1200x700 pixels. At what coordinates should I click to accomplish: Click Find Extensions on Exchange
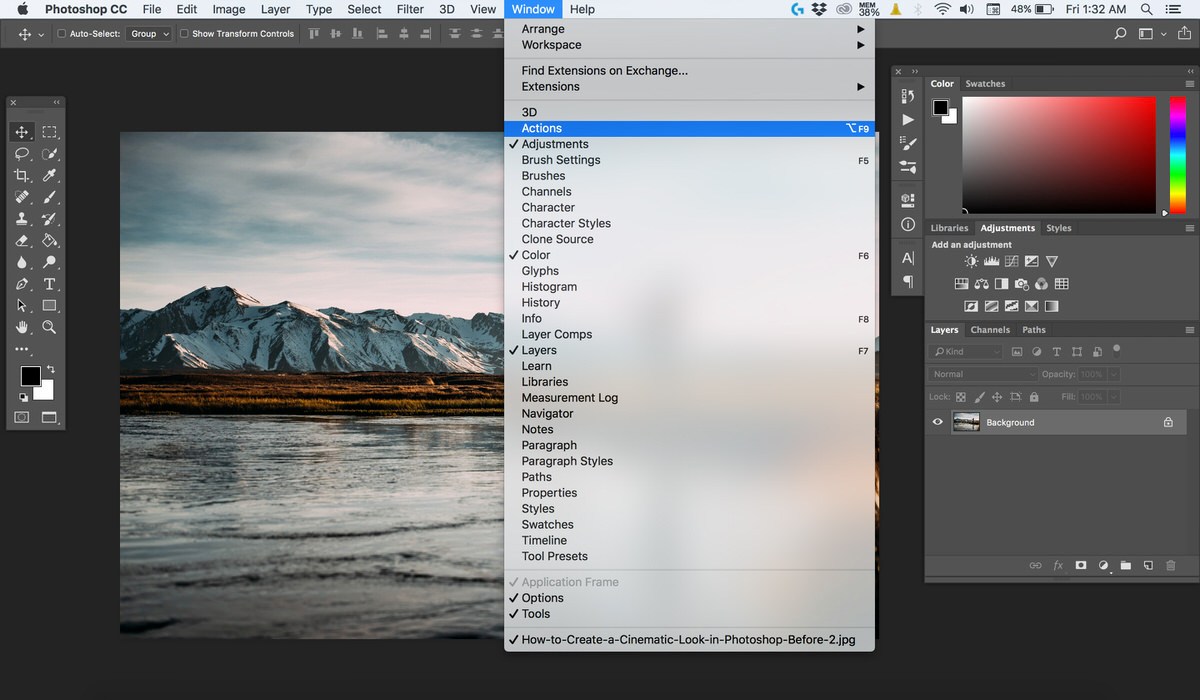(x=689, y=71)
